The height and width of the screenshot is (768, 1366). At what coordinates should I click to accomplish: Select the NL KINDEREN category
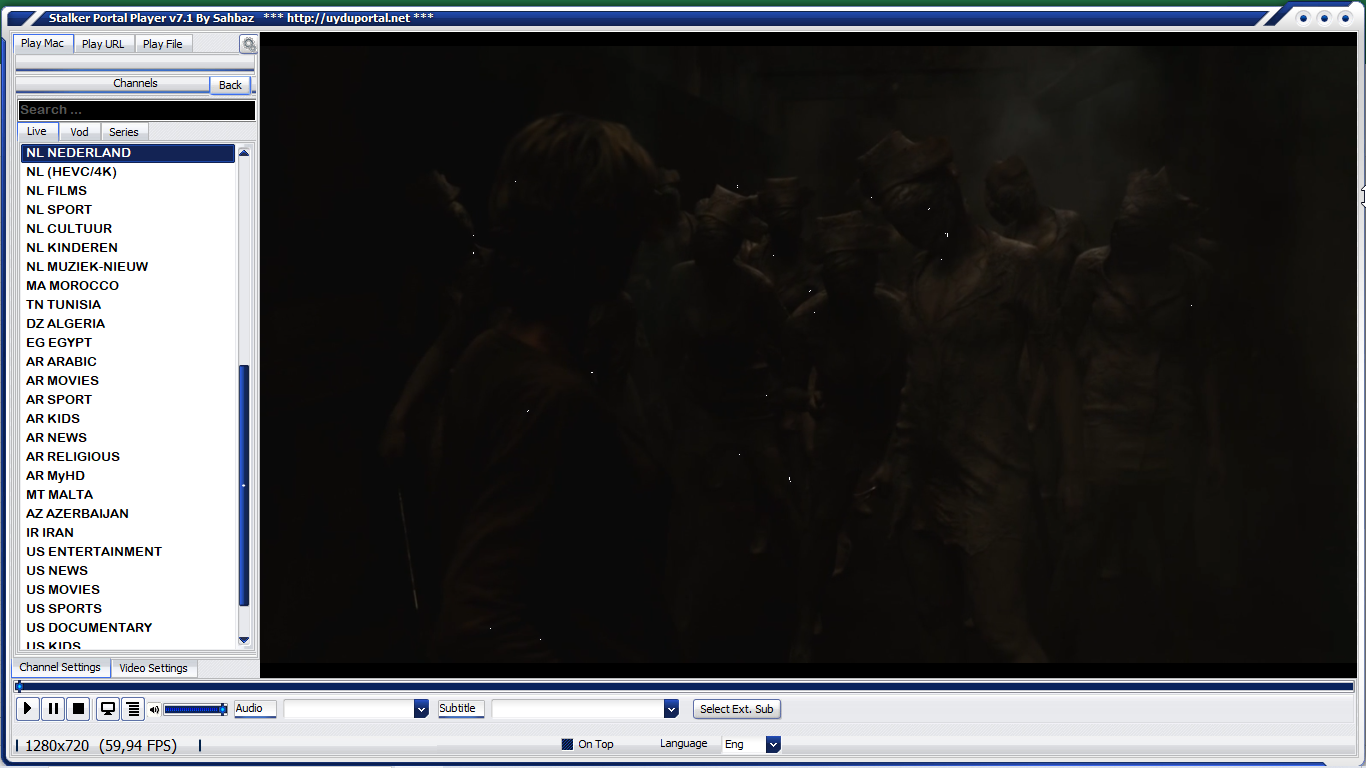click(128, 248)
